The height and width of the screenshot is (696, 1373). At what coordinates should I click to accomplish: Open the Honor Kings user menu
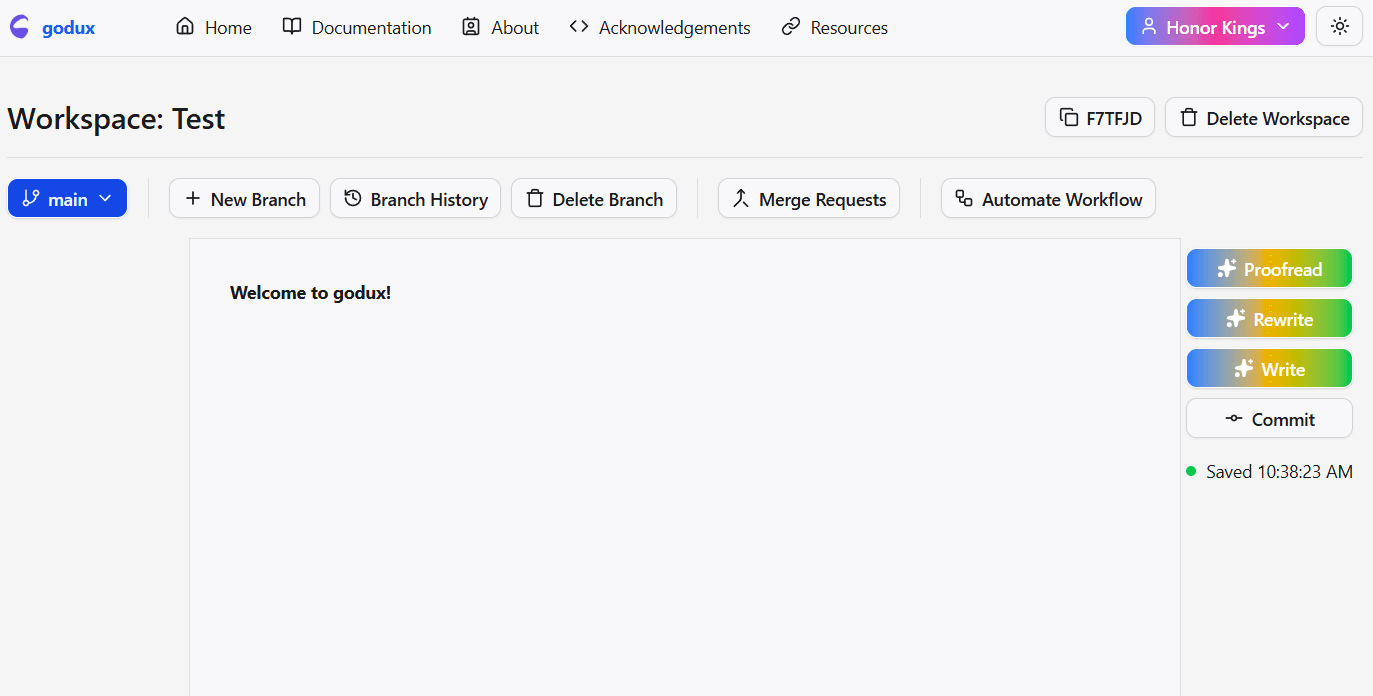1214,27
